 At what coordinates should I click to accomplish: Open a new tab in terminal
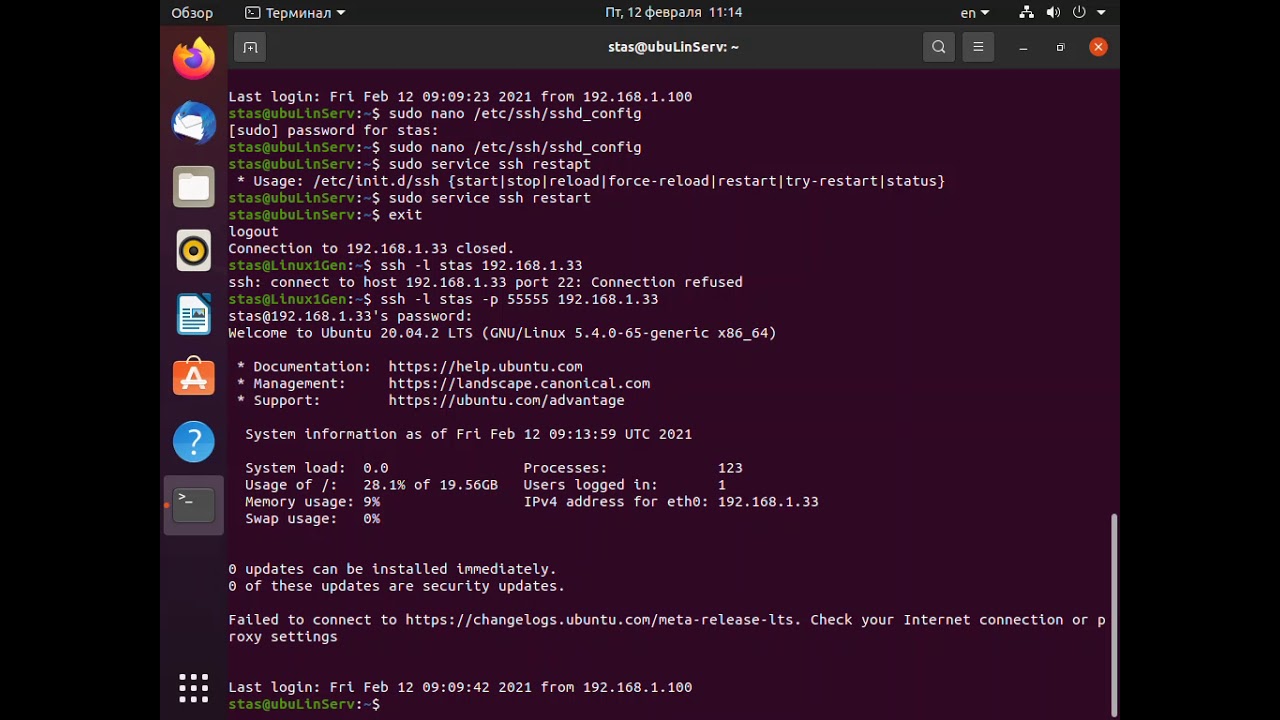click(x=250, y=47)
